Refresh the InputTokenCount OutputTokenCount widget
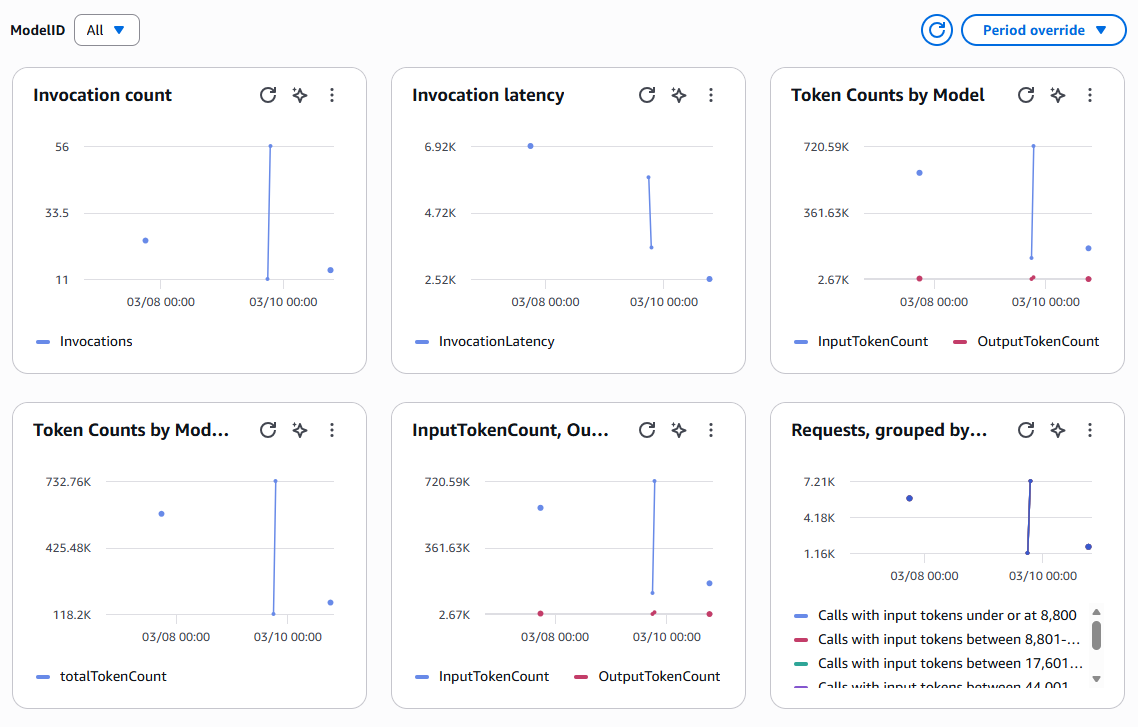The height and width of the screenshot is (727, 1138). pyautogui.click(x=647, y=430)
